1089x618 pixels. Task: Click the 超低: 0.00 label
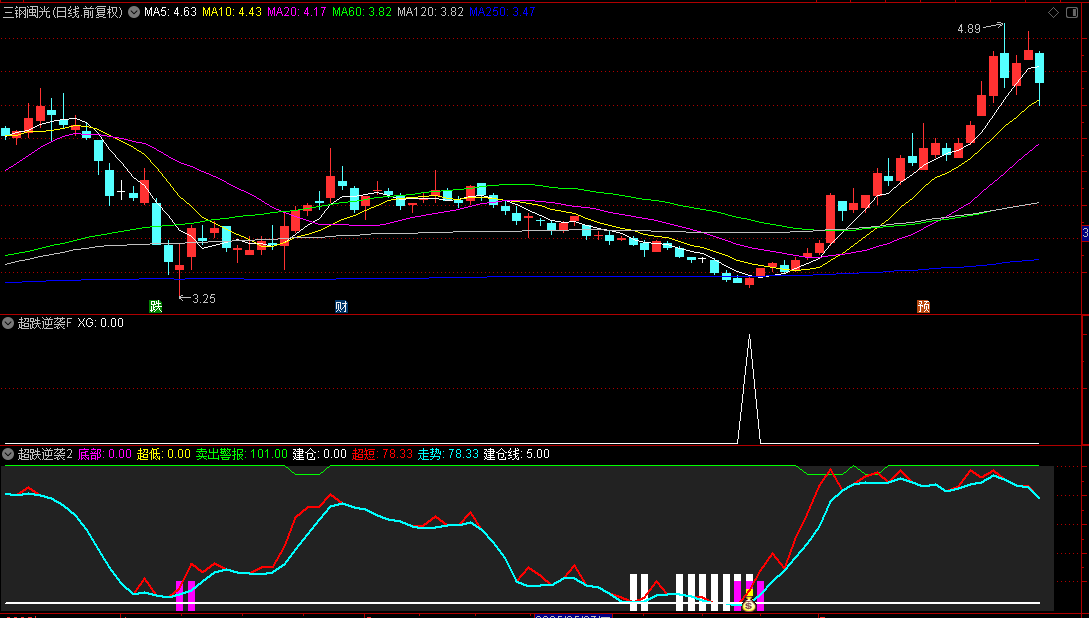click(x=163, y=454)
